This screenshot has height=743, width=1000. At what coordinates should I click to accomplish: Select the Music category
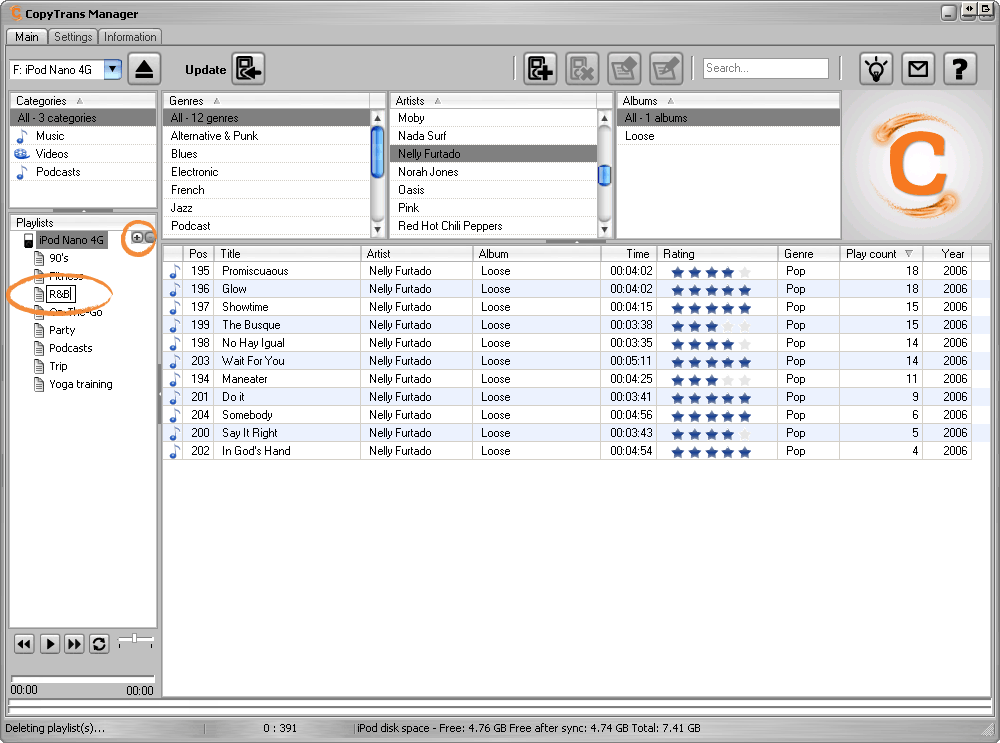coord(83,136)
